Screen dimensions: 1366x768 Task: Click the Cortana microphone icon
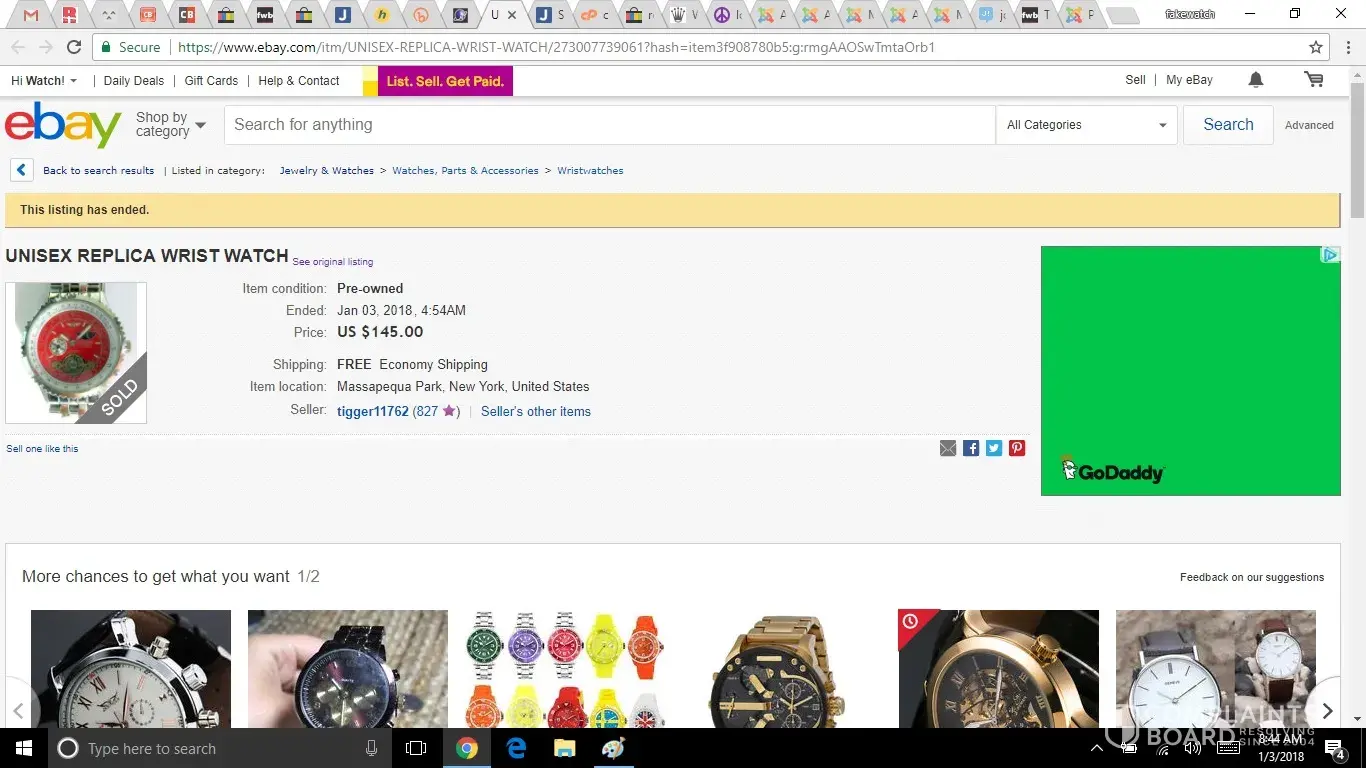click(x=372, y=748)
